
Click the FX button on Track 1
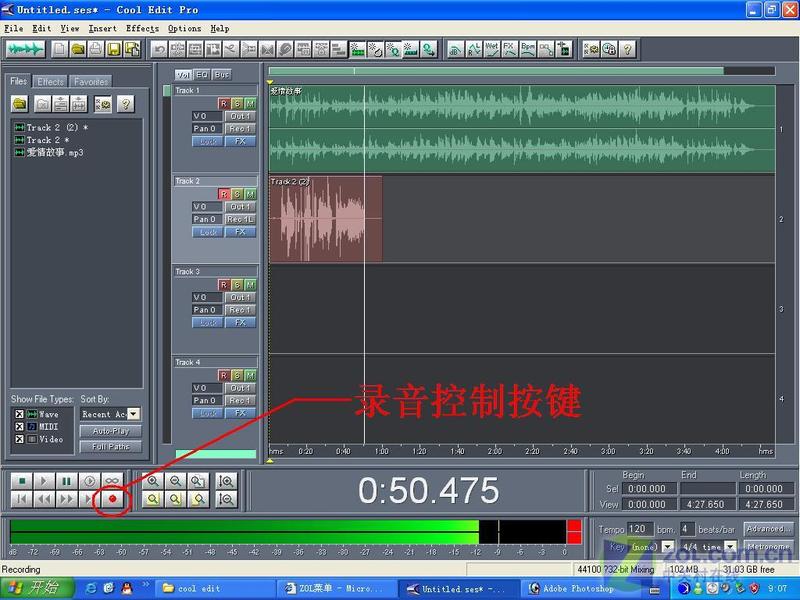click(240, 141)
